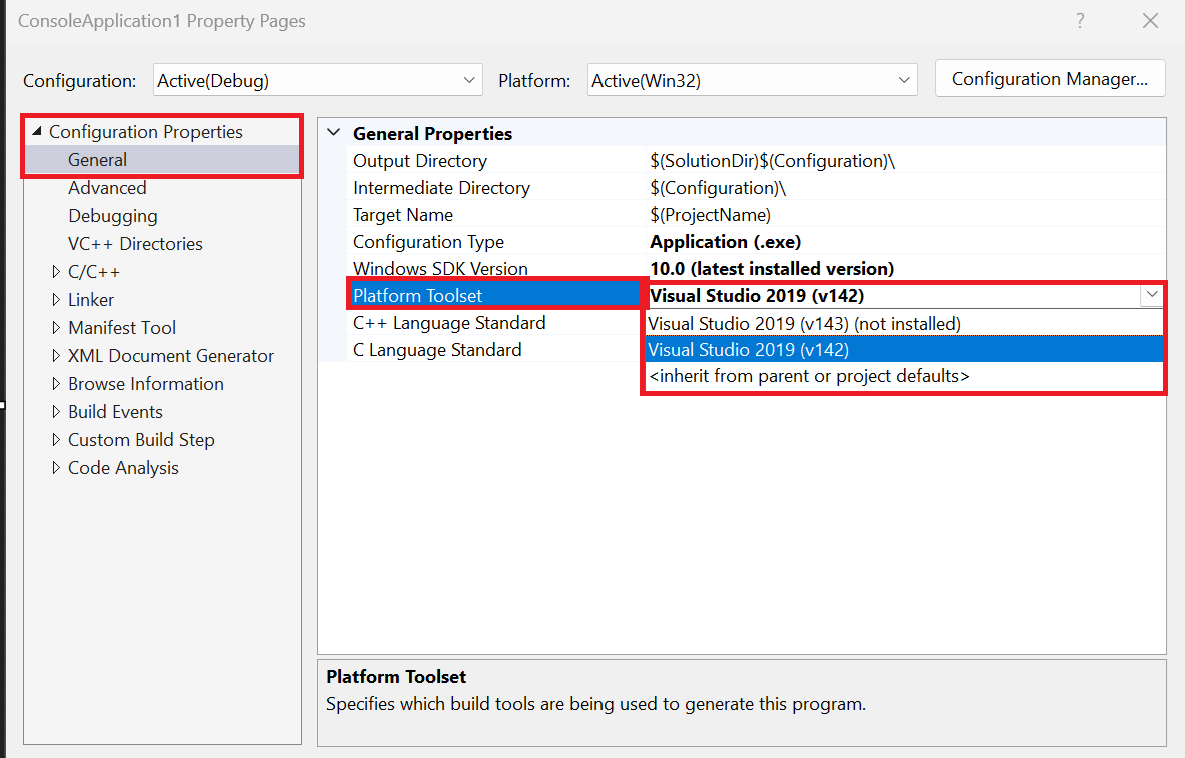Collapse the General Properties section chevron

(x=333, y=133)
